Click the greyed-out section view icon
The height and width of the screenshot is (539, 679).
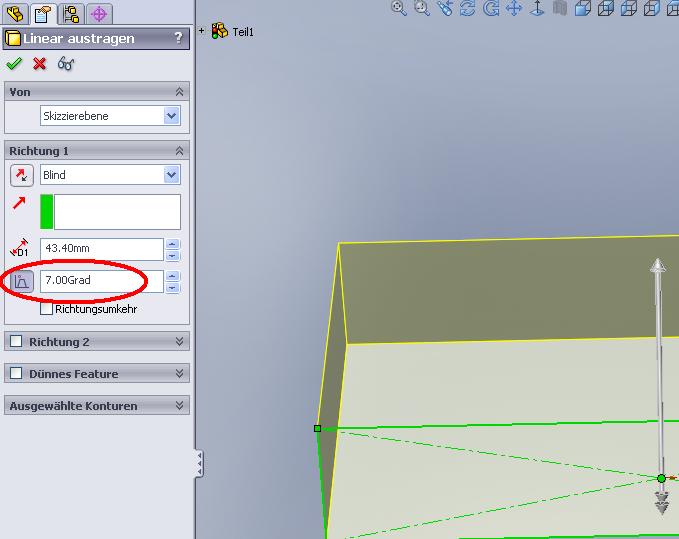(560, 8)
